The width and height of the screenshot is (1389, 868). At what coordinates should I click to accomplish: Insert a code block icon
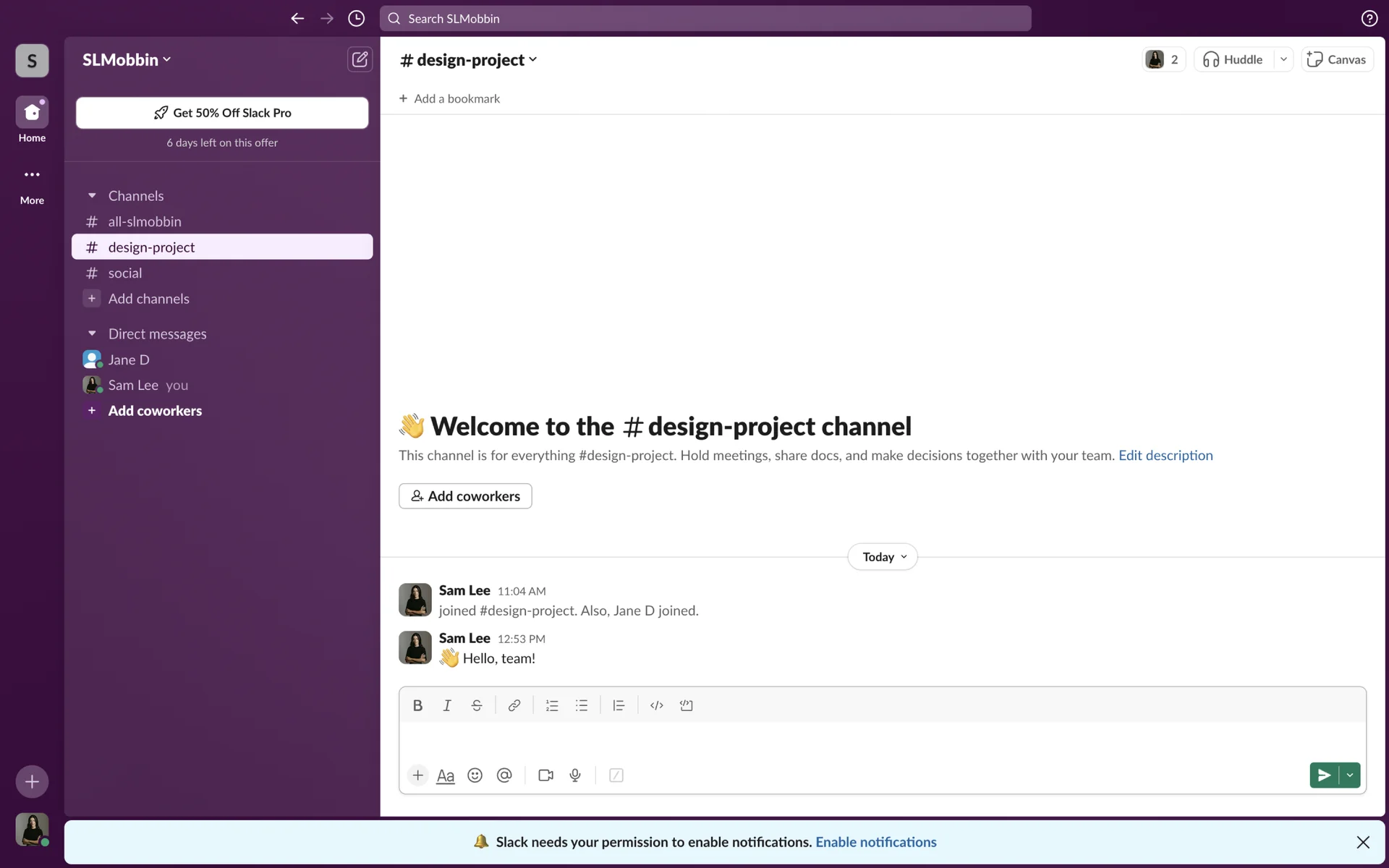click(x=686, y=705)
